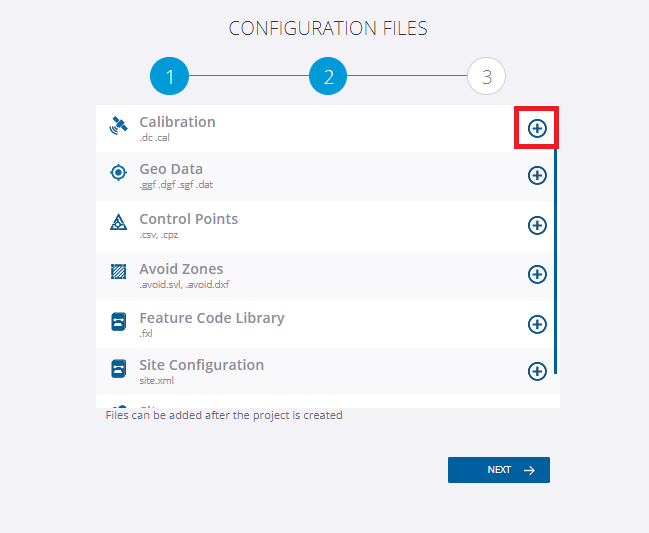The width and height of the screenshot is (649, 533).
Task: Click the Geo Data target icon
Action: [x=118, y=173]
